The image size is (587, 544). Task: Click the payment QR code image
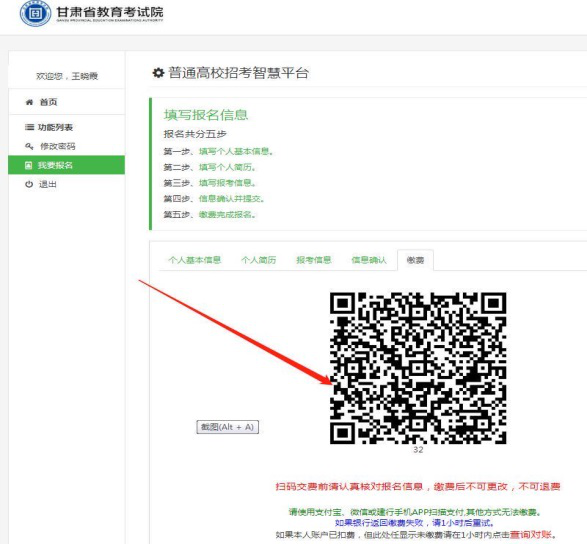click(418, 368)
